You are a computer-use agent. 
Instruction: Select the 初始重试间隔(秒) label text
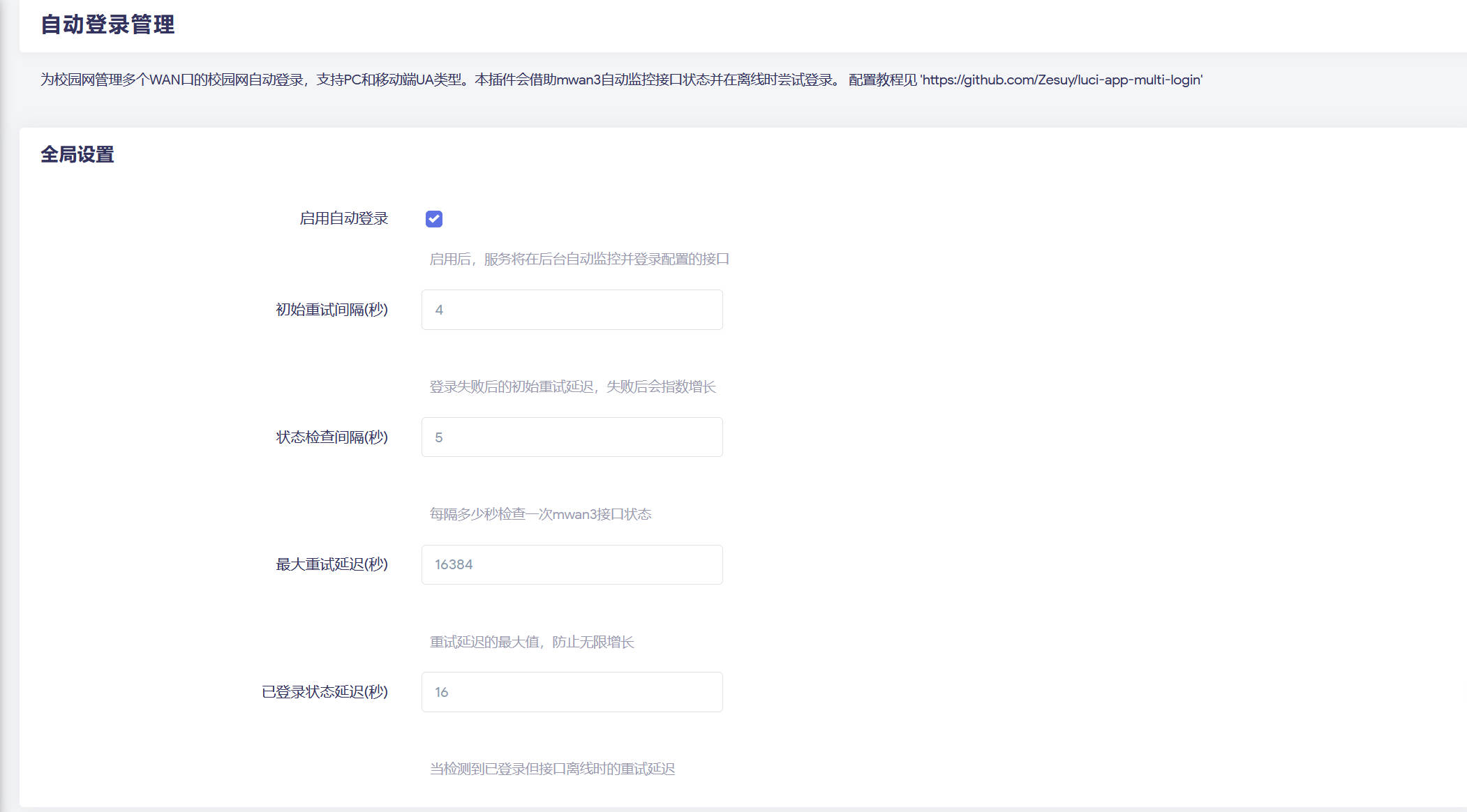332,309
